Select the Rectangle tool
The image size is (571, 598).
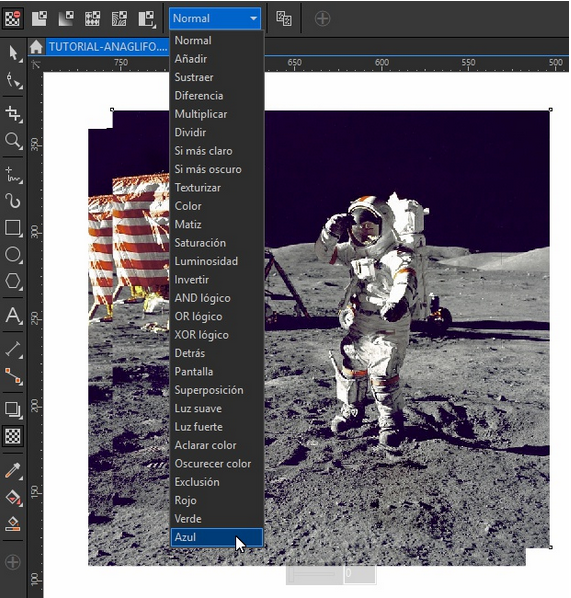[x=13, y=228]
